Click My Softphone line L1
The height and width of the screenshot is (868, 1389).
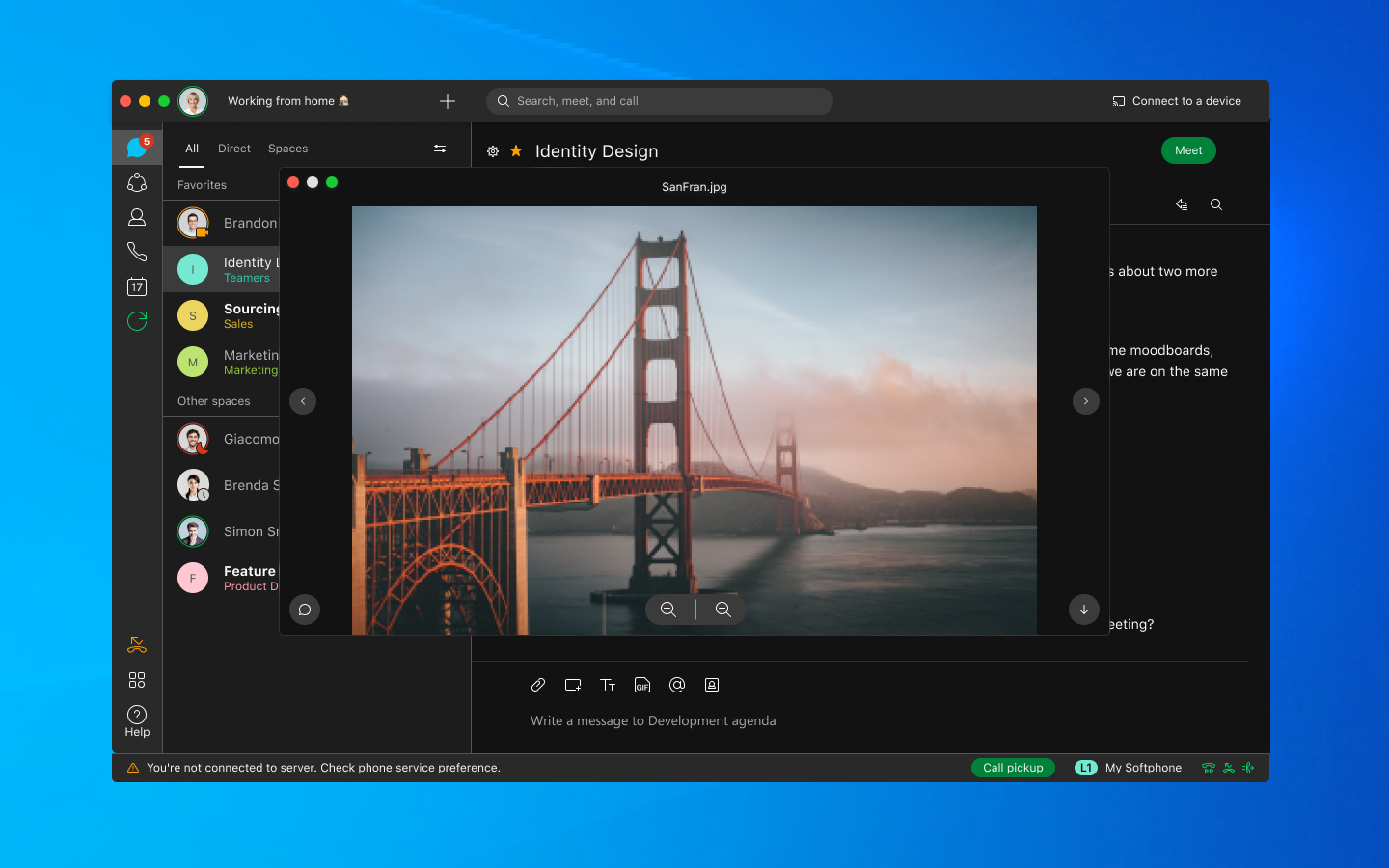click(x=1129, y=768)
